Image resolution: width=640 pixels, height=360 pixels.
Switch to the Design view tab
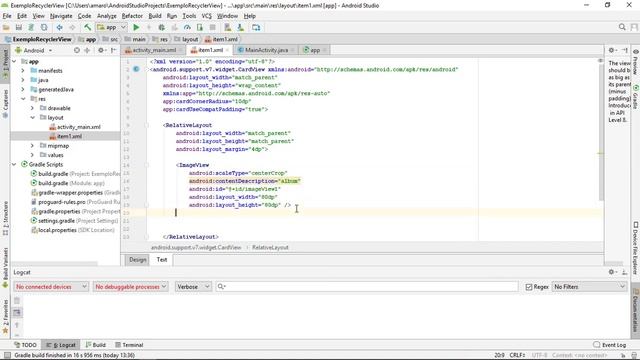coord(138,260)
